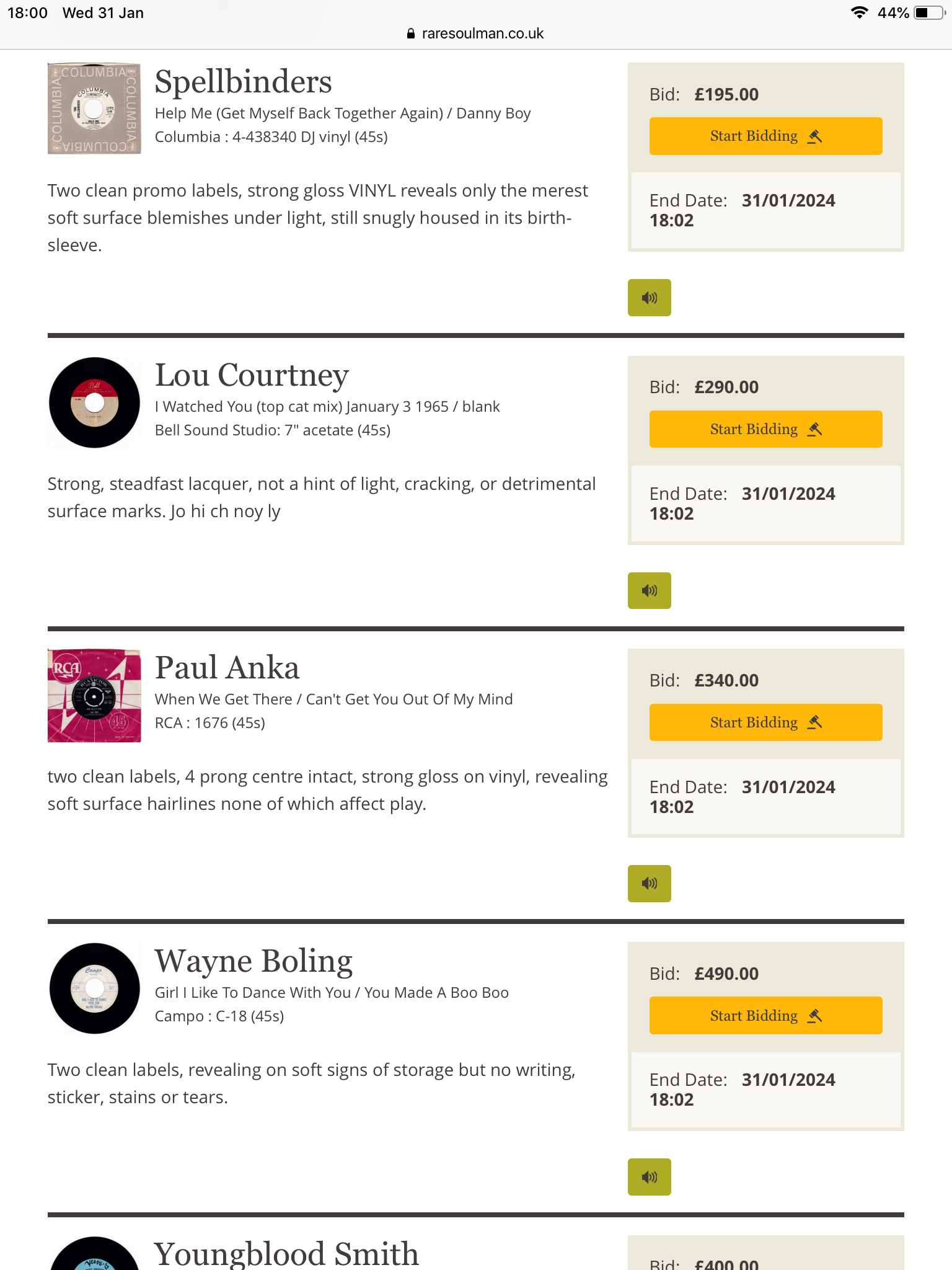Open the Spellbinders Columbia sleeve thumbnail

[x=94, y=109]
